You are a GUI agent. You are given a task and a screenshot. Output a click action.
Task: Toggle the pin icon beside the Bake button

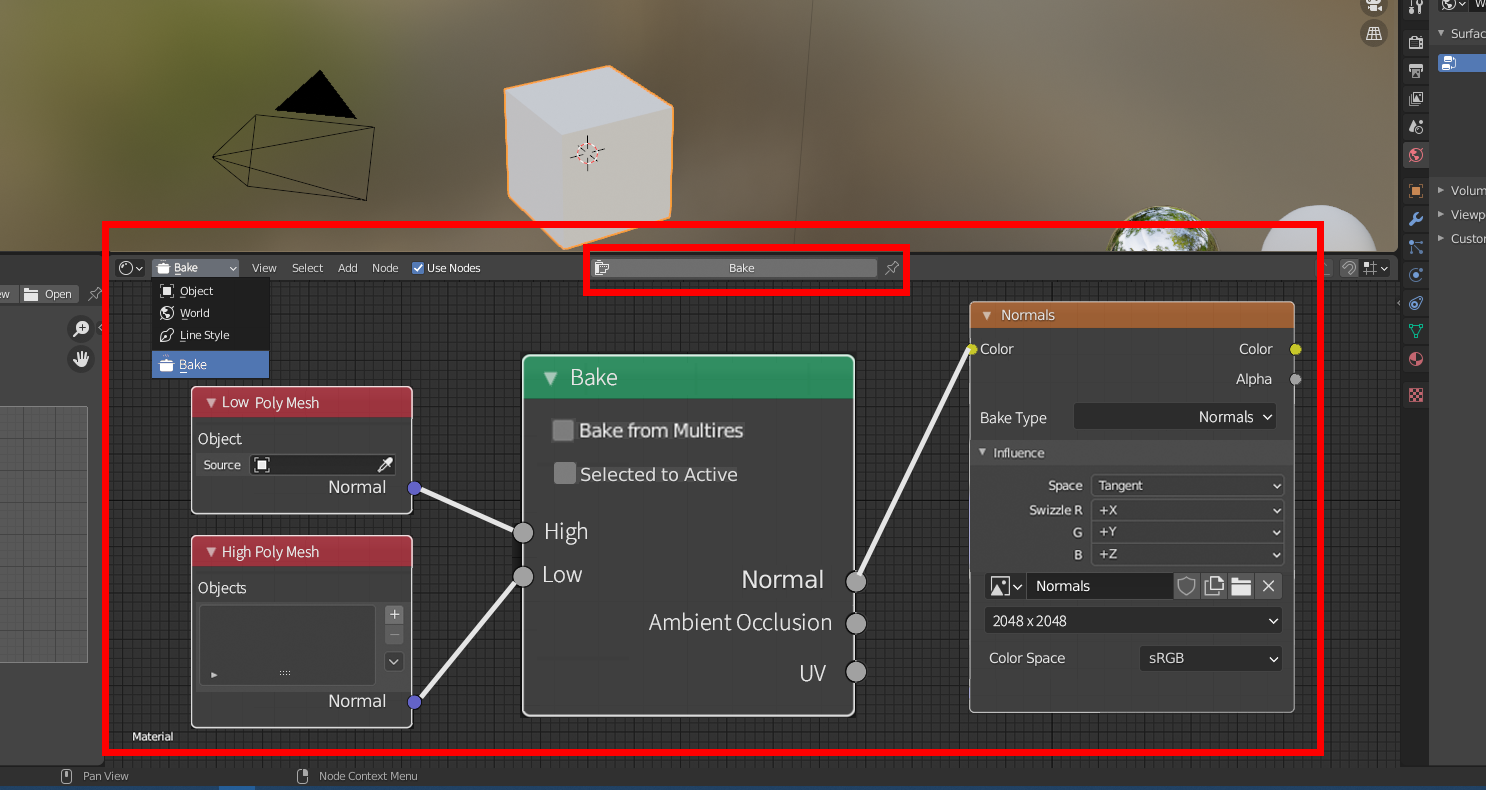click(x=892, y=268)
